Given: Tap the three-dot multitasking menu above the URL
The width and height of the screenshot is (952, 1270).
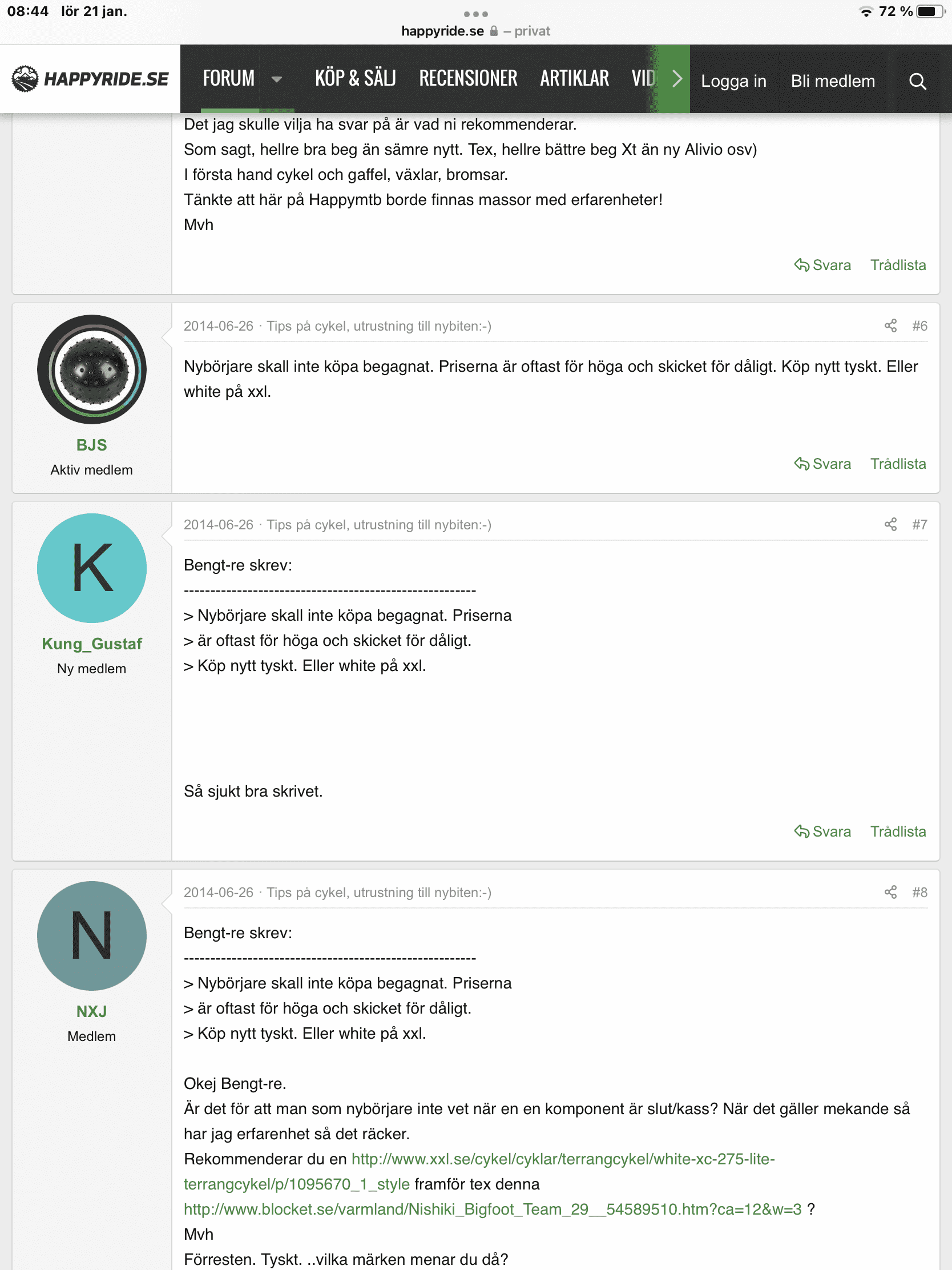Looking at the screenshot, I should pyautogui.click(x=475, y=14).
